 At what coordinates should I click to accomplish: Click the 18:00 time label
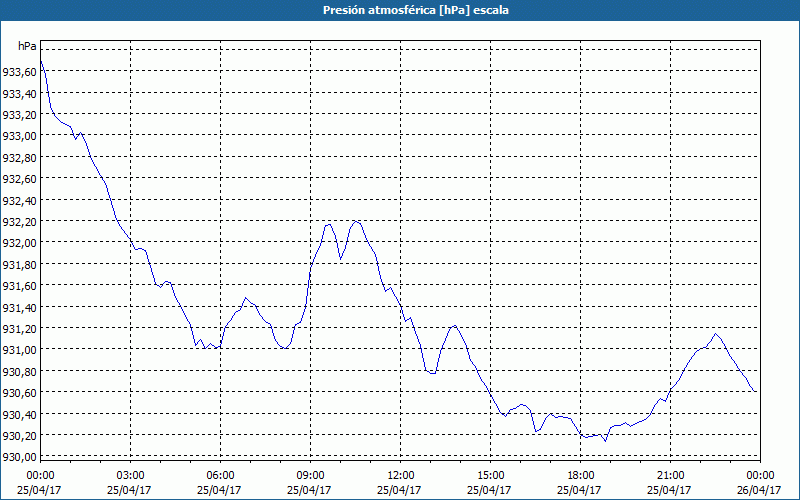point(581,476)
